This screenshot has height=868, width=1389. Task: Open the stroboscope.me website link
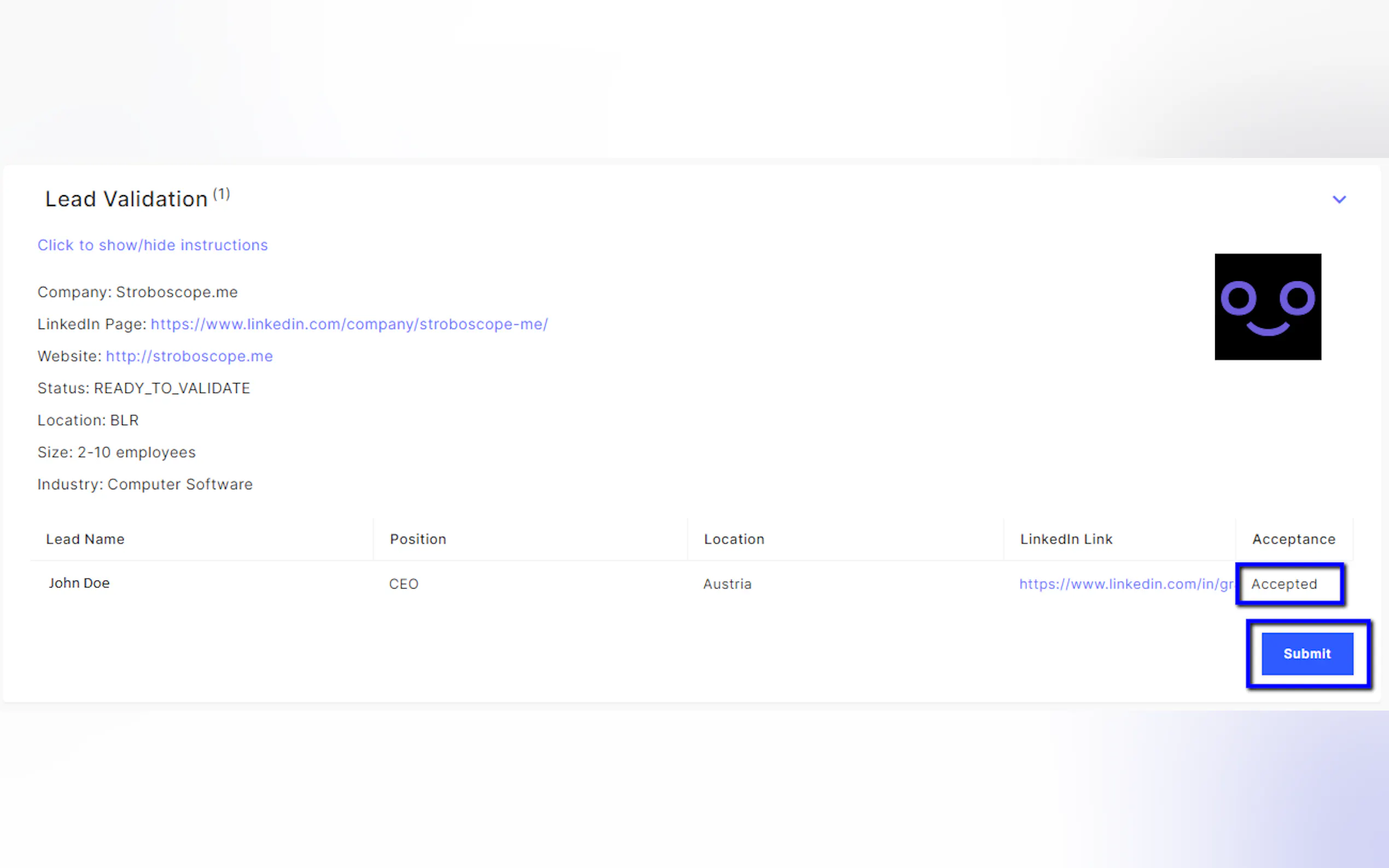click(x=189, y=356)
